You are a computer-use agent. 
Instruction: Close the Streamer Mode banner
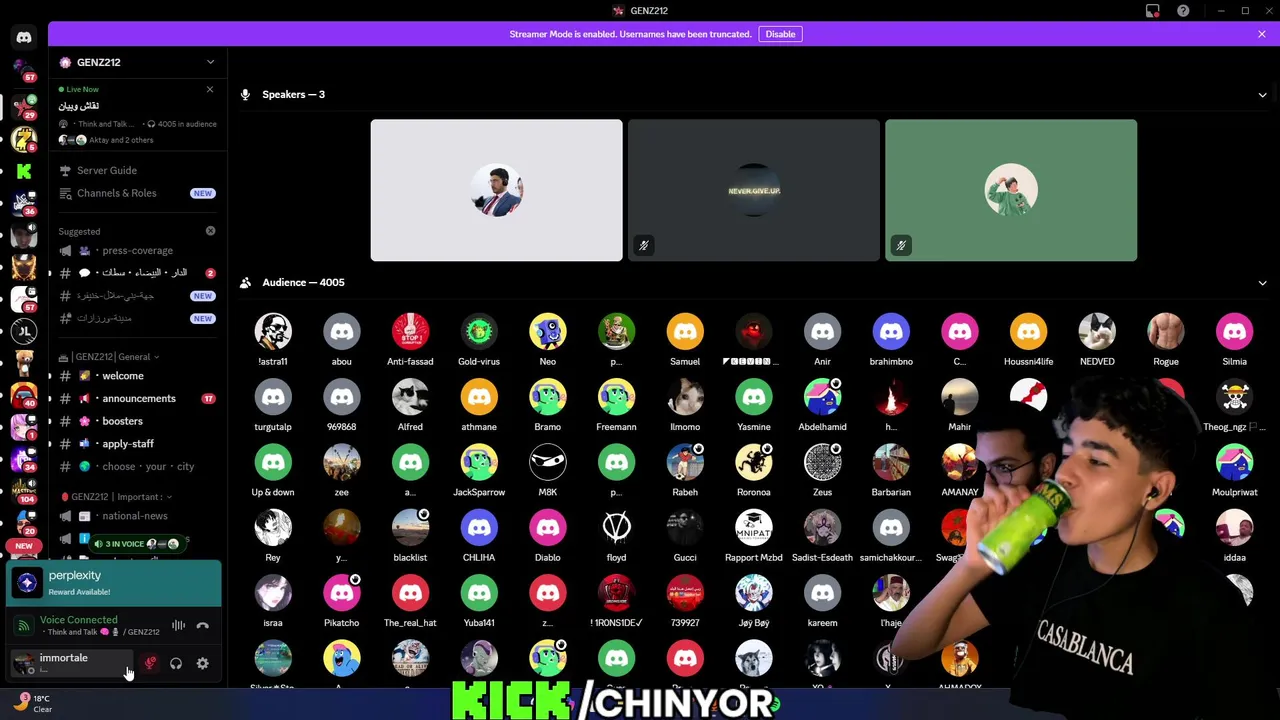1262,34
